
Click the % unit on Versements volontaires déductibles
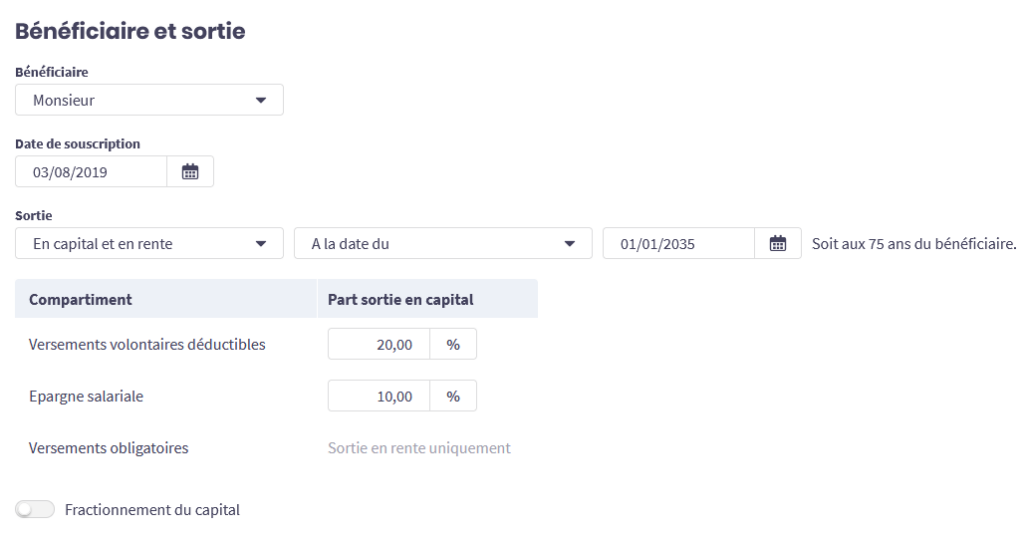453,343
